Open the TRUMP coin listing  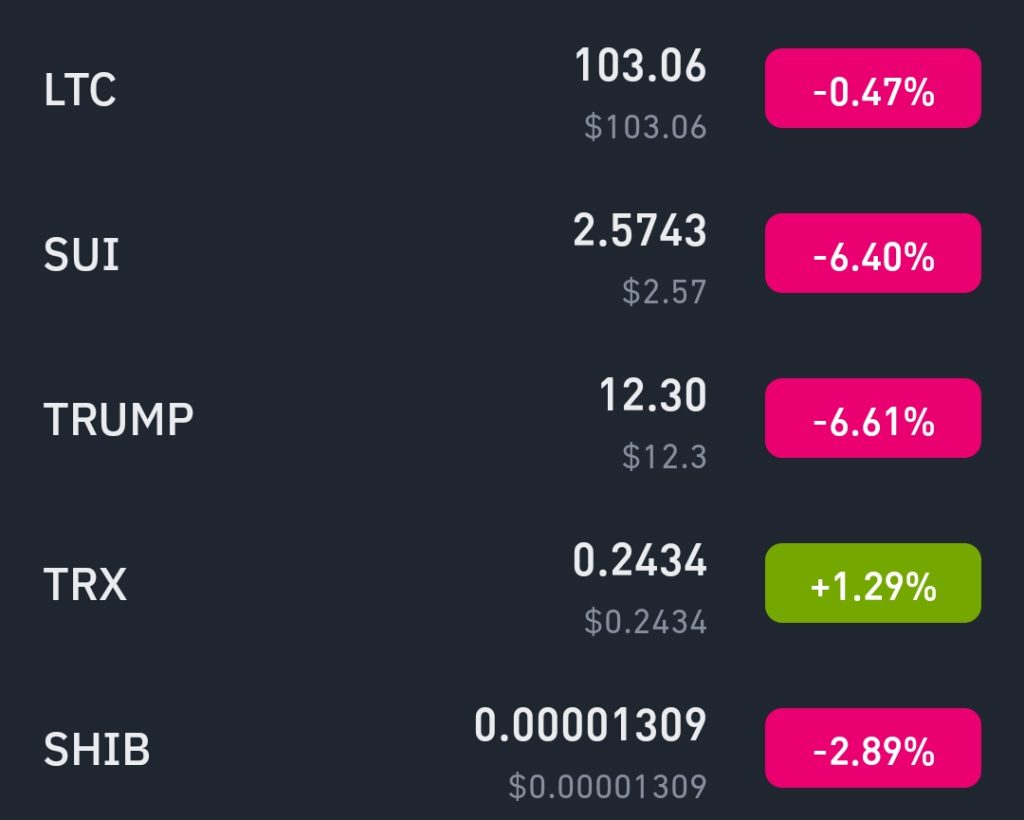point(512,418)
